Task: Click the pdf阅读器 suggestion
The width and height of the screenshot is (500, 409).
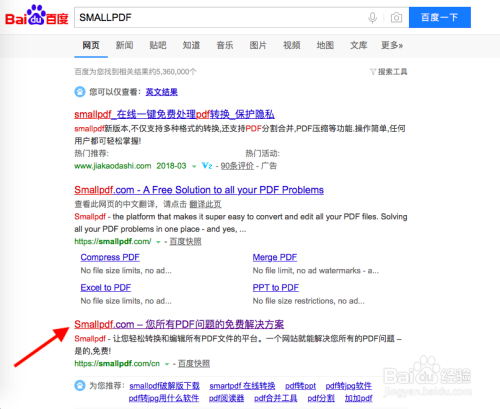Action: (x=226, y=398)
